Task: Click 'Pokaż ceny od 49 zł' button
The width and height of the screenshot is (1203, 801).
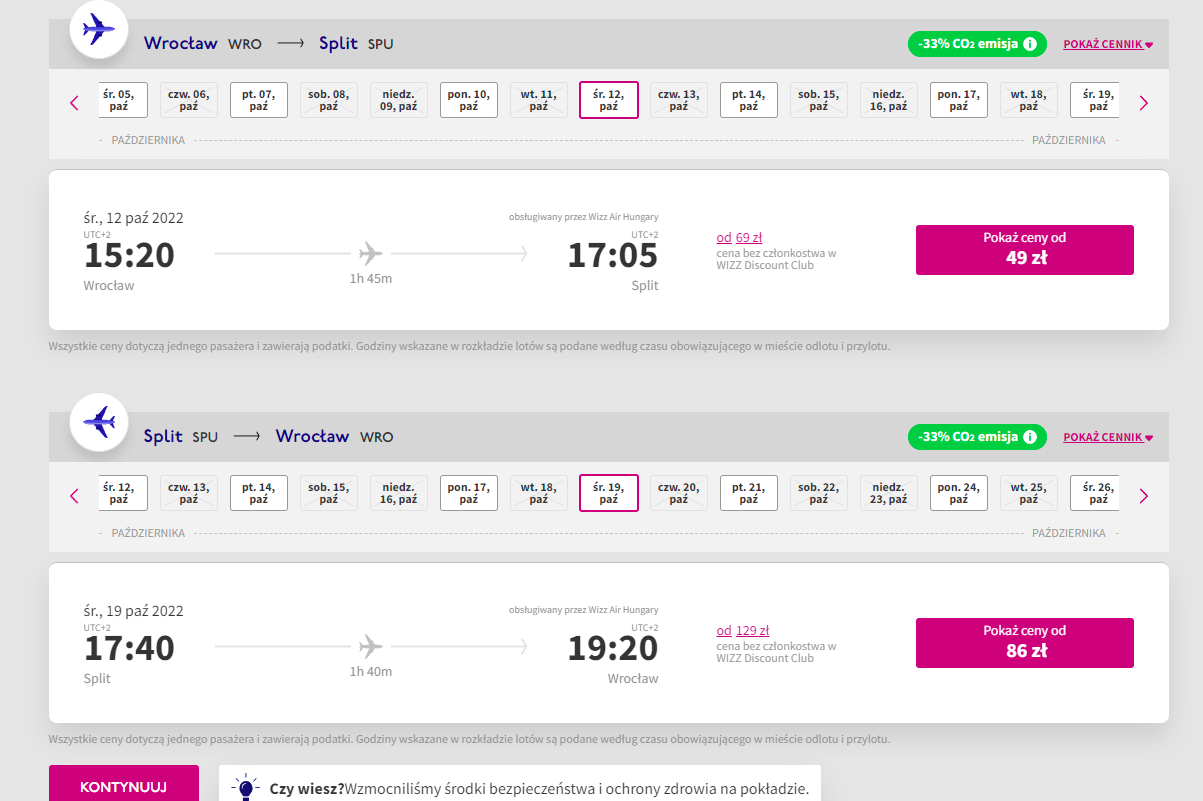Action: [x=1025, y=250]
